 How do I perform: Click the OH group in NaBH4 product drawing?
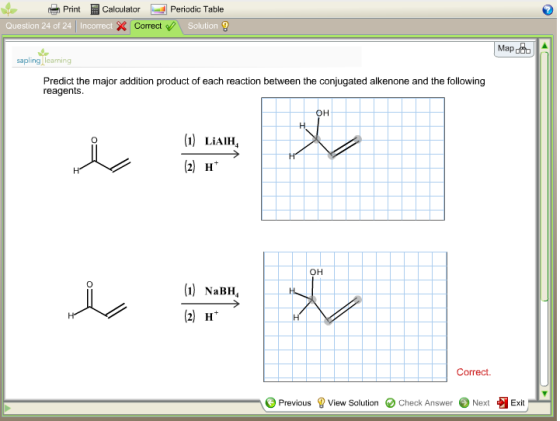pyautogui.click(x=316, y=272)
